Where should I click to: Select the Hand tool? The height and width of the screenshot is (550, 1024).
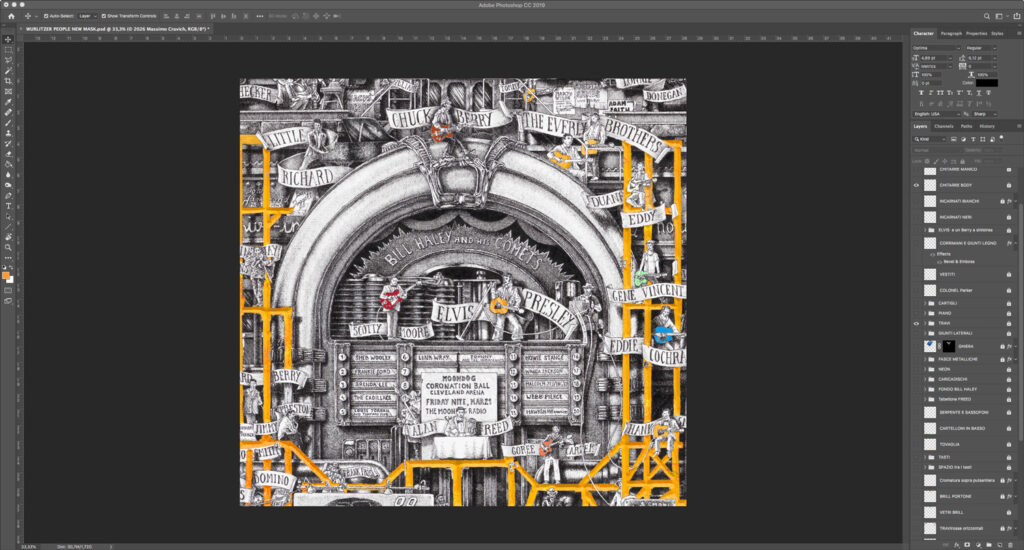(x=8, y=237)
